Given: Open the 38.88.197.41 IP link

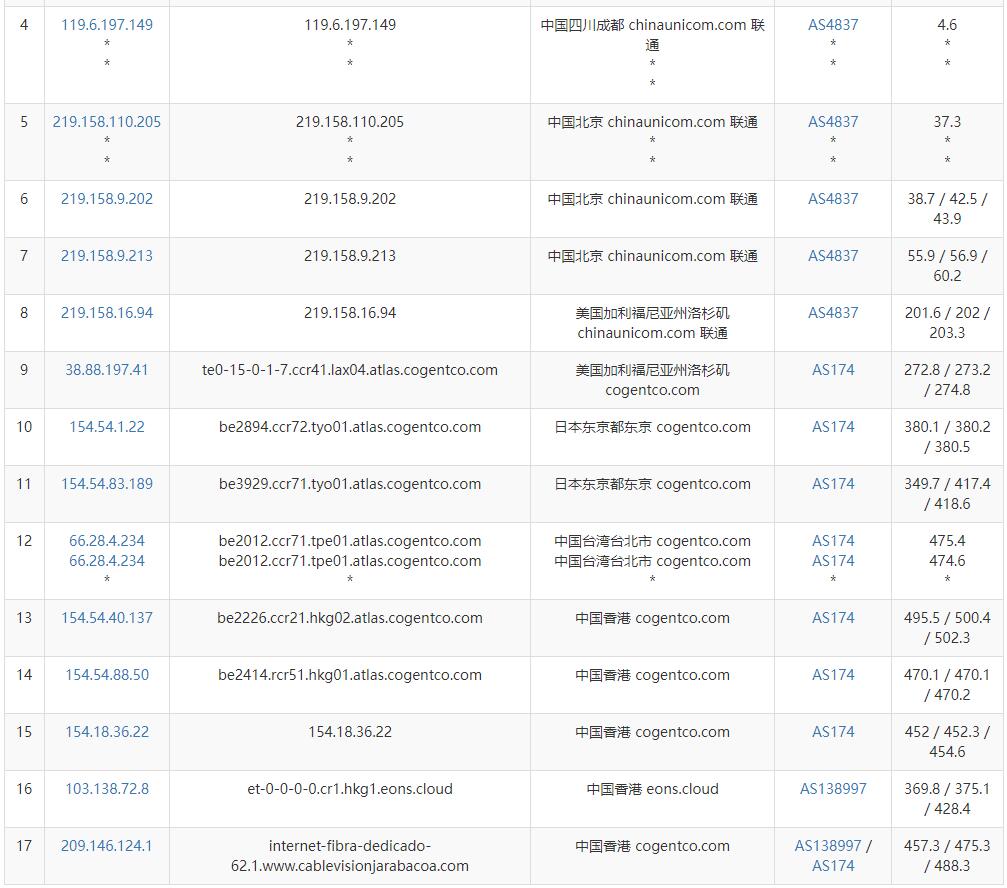Looking at the screenshot, I should [x=107, y=370].
